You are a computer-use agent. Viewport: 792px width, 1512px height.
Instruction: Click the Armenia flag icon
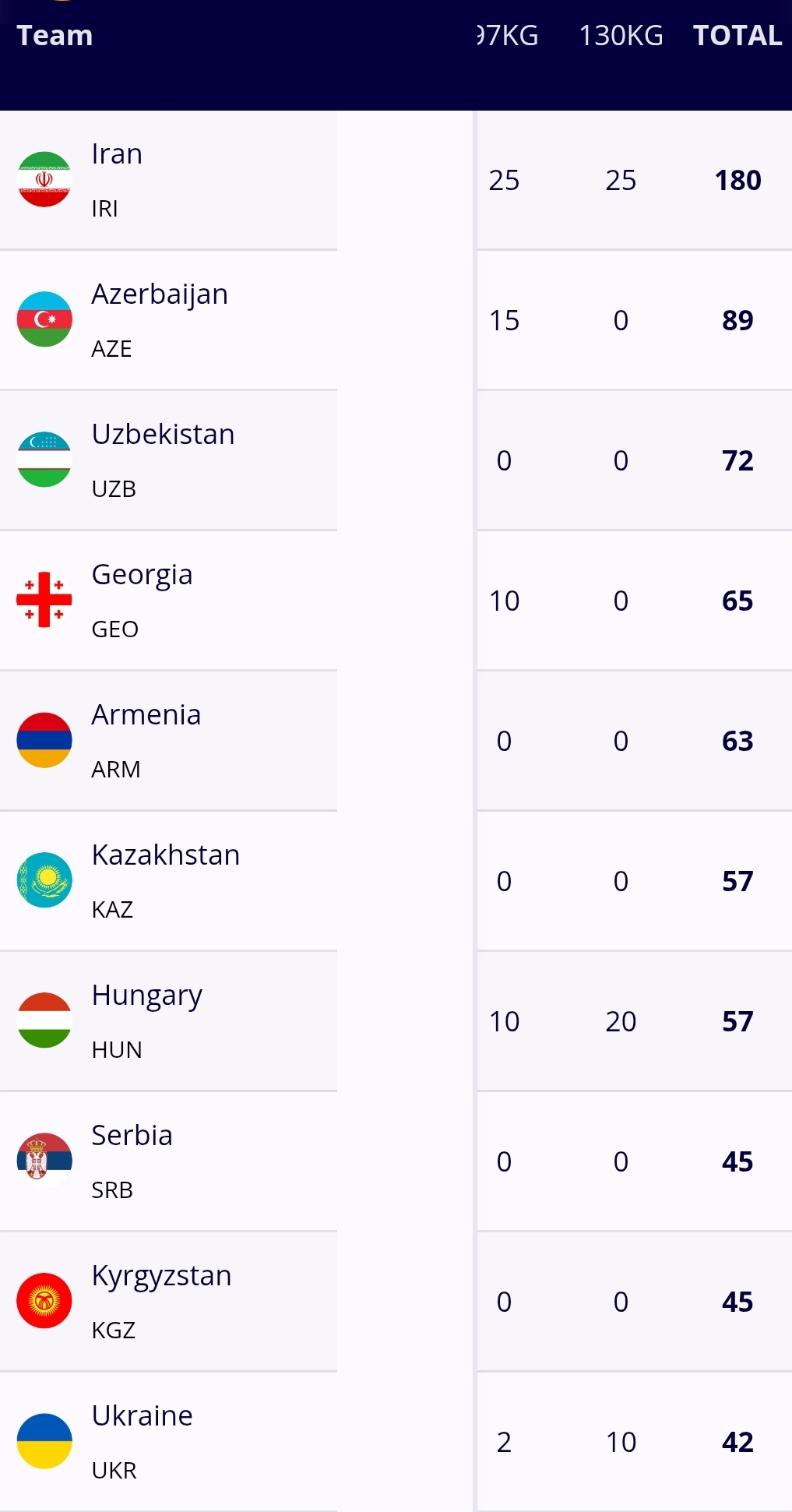pos(44,740)
